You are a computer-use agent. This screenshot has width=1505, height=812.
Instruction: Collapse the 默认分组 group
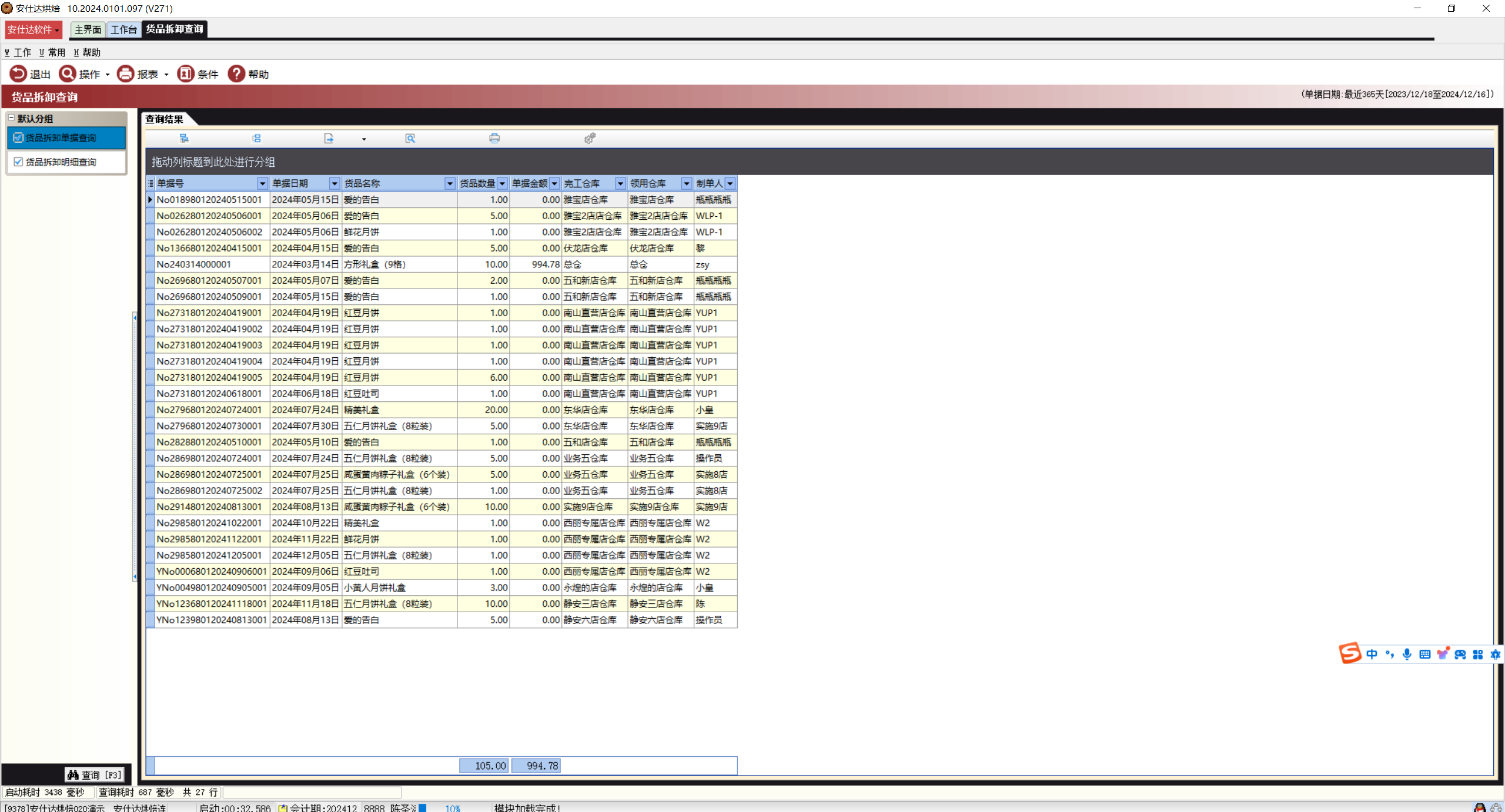coord(11,118)
